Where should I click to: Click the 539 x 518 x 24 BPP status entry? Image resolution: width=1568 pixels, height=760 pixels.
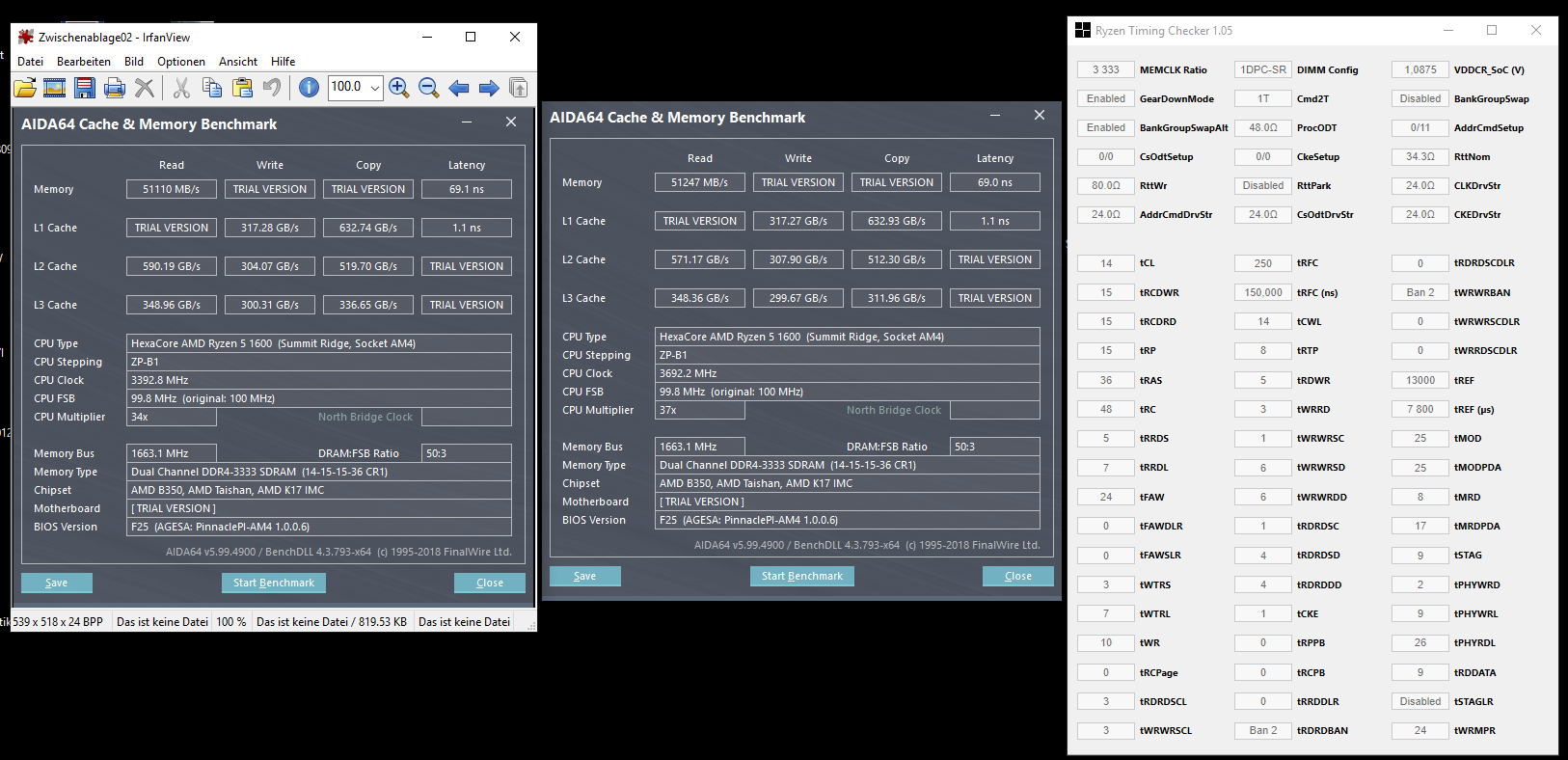(58, 622)
